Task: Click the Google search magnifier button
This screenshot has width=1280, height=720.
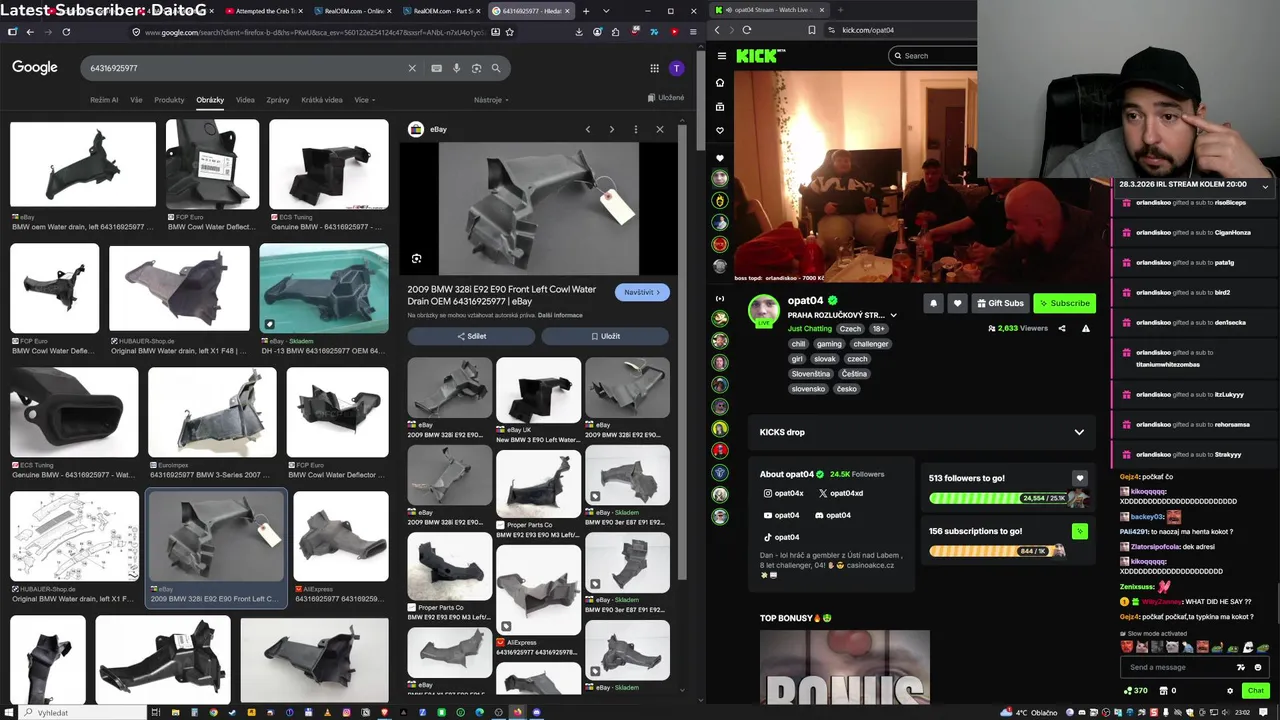Action: pos(496,68)
